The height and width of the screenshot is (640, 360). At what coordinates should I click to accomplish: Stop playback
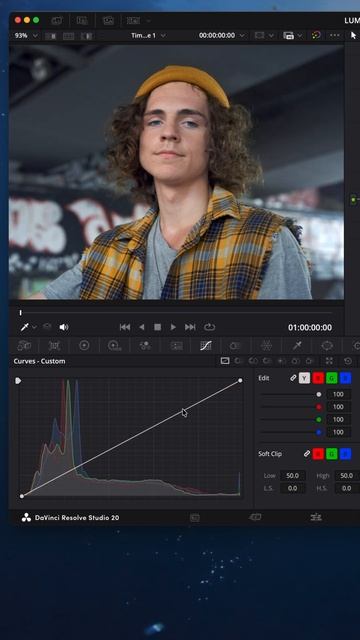pyautogui.click(x=158, y=327)
